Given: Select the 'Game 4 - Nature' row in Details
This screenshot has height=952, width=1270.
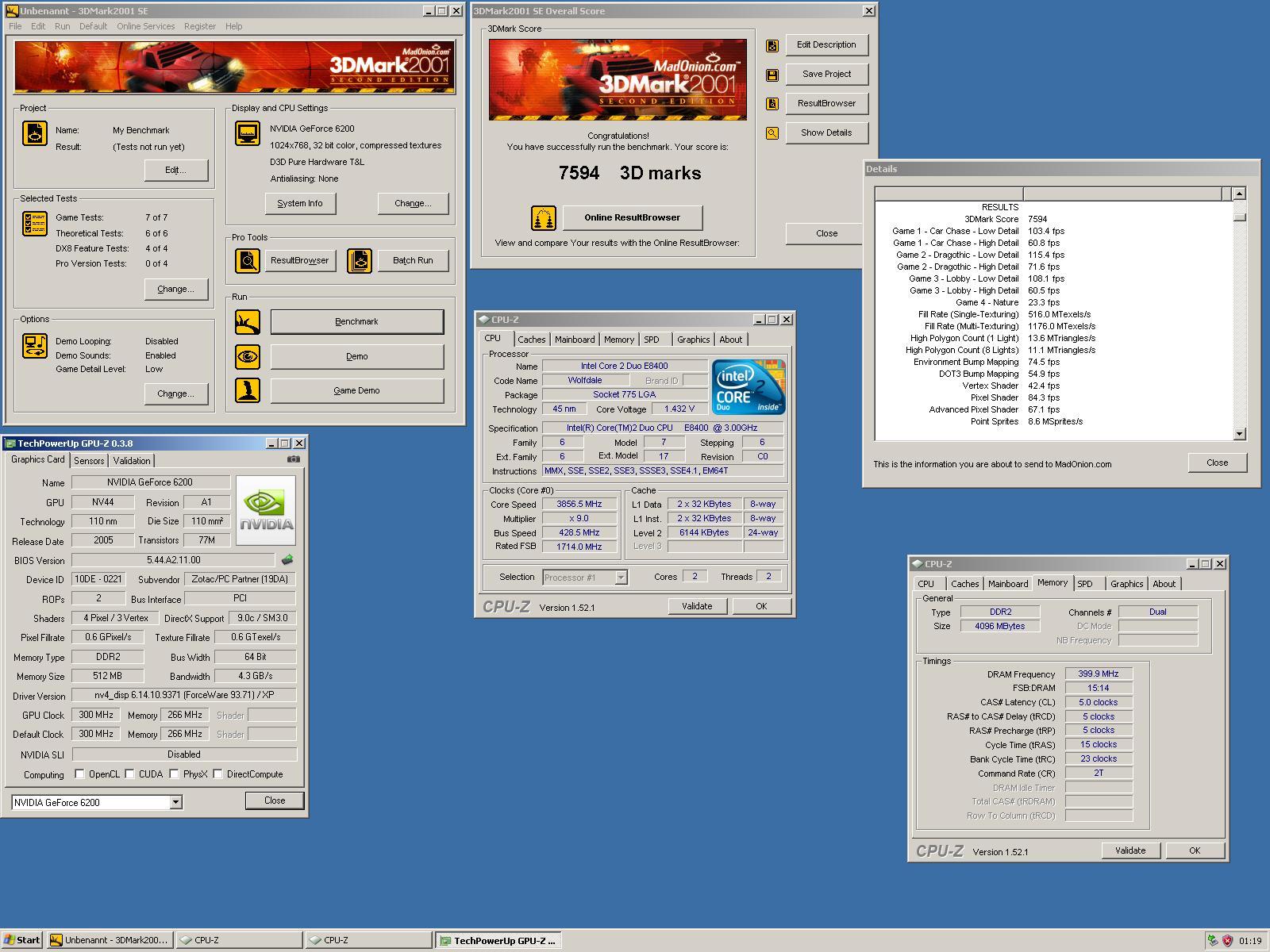Looking at the screenshot, I should pos(1055,302).
